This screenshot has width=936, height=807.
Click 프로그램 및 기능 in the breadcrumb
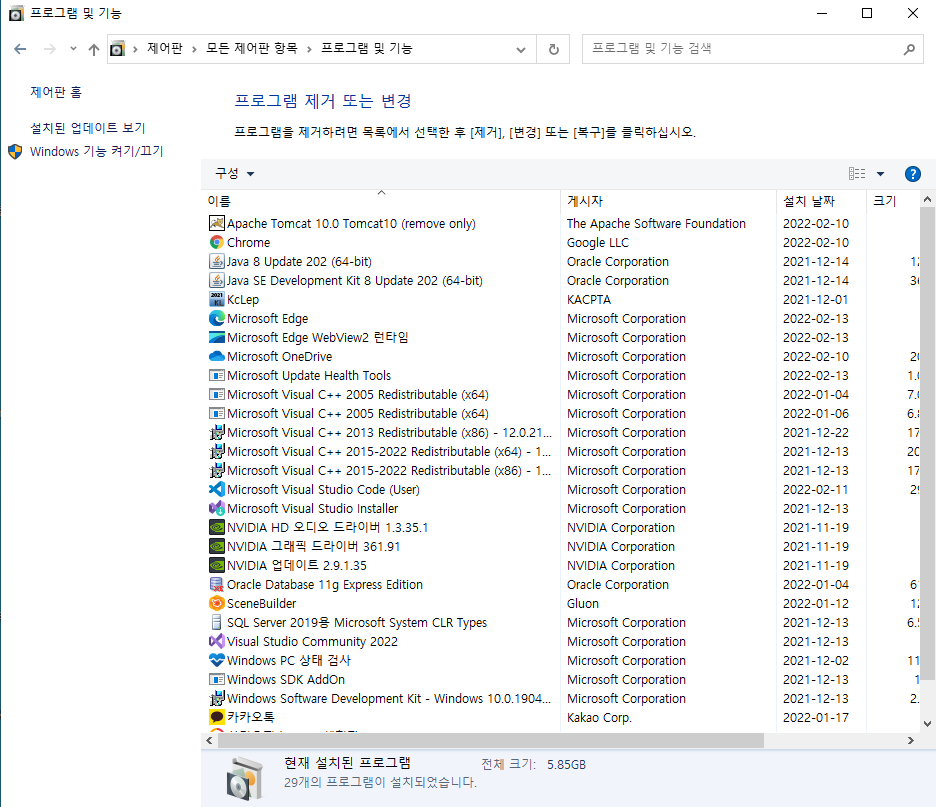point(367,48)
